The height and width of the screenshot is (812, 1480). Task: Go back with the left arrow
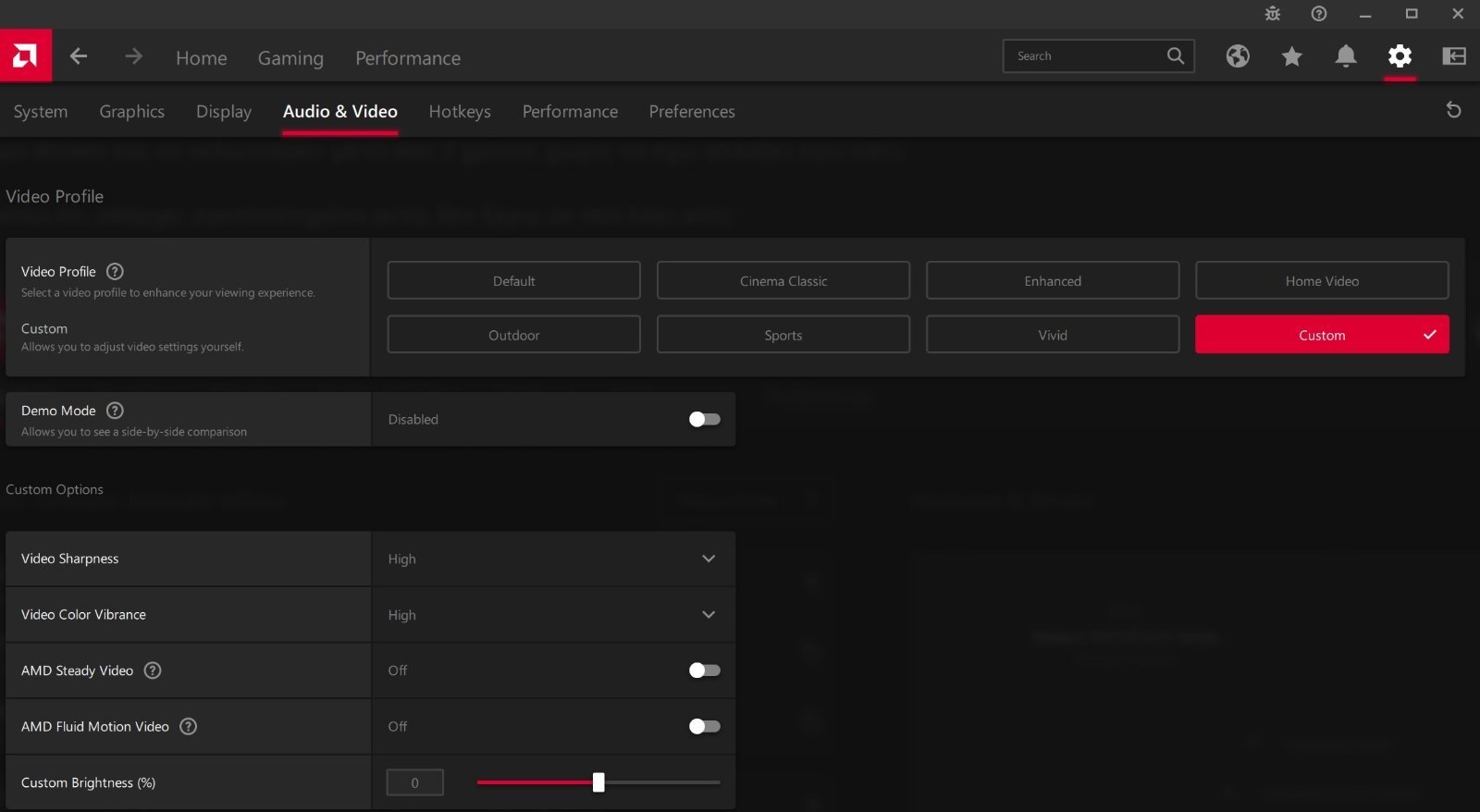pos(79,56)
